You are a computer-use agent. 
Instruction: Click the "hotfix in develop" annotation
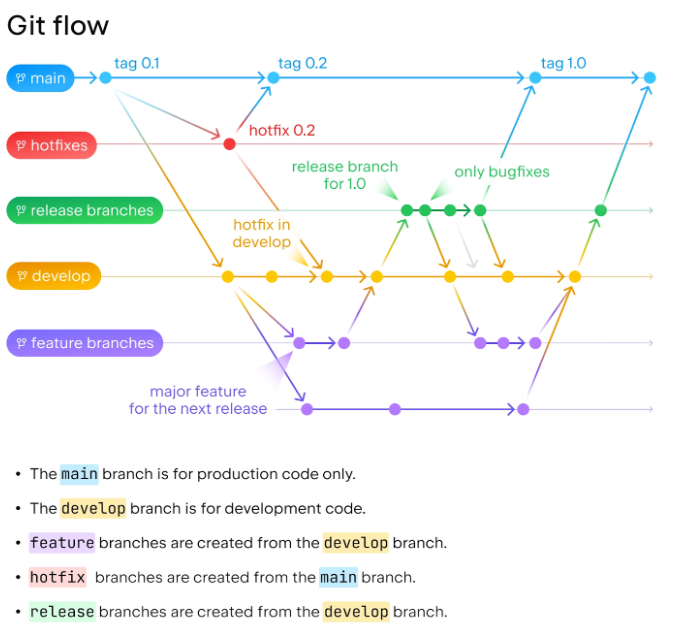[261, 233]
